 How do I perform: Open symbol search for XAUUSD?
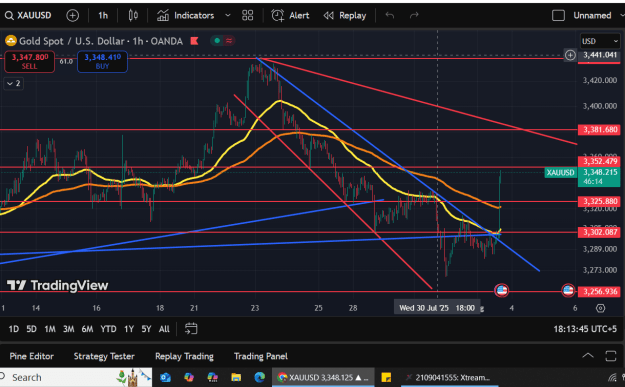[x=28, y=16]
